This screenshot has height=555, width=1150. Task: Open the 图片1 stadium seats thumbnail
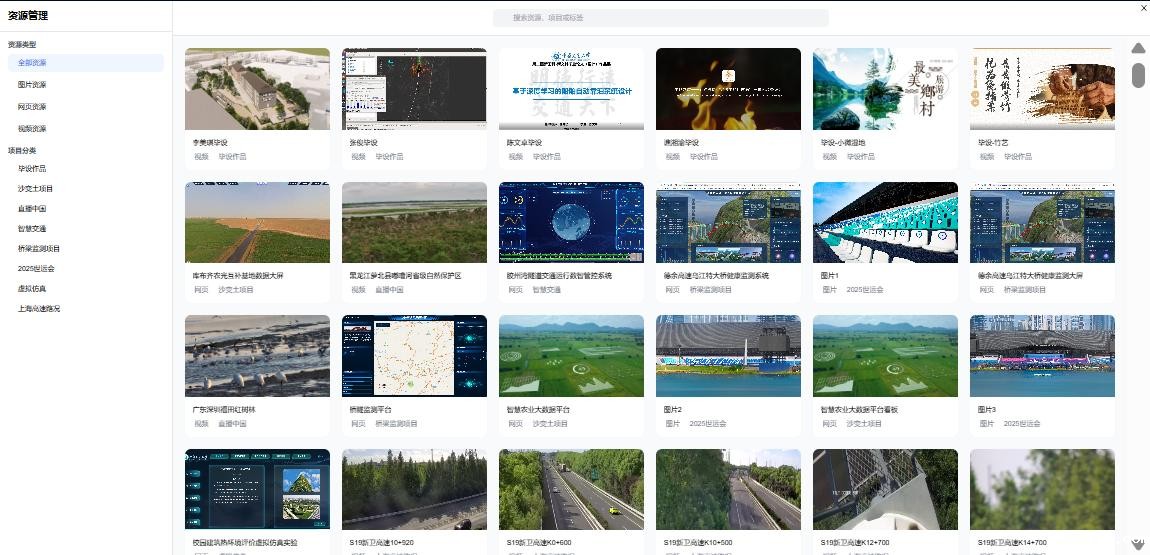(885, 222)
